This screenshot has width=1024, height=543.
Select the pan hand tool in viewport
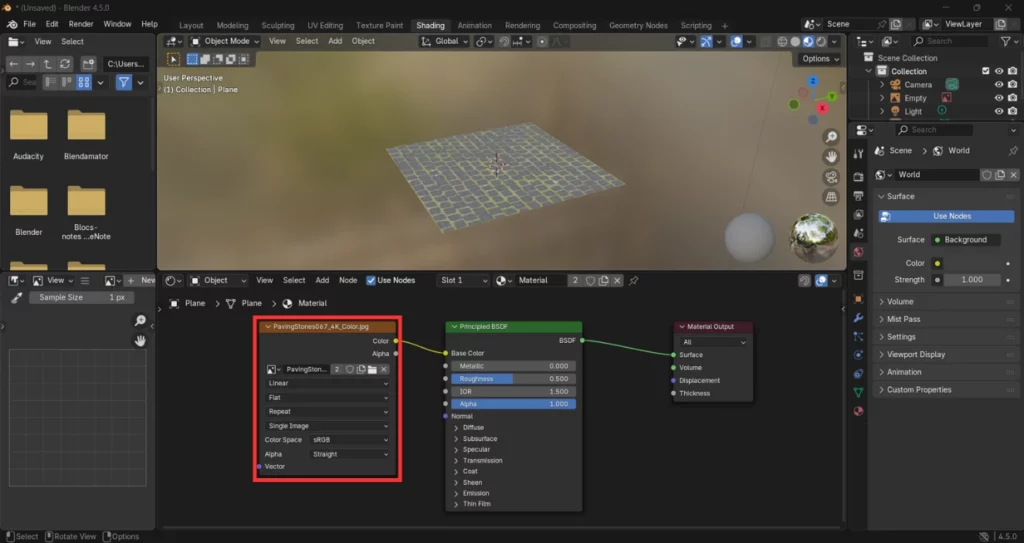pos(831,157)
